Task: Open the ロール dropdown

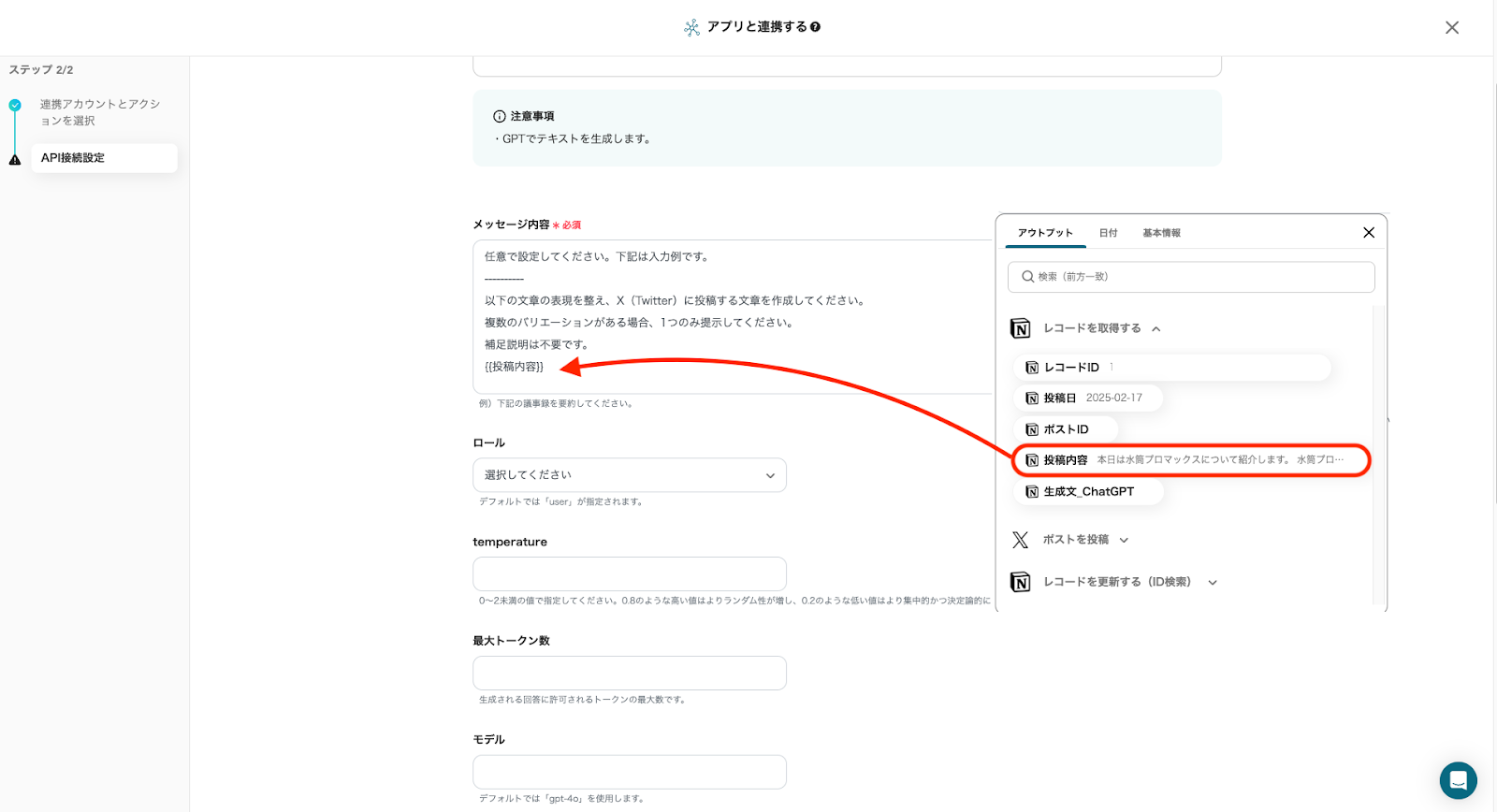Action: pos(629,475)
